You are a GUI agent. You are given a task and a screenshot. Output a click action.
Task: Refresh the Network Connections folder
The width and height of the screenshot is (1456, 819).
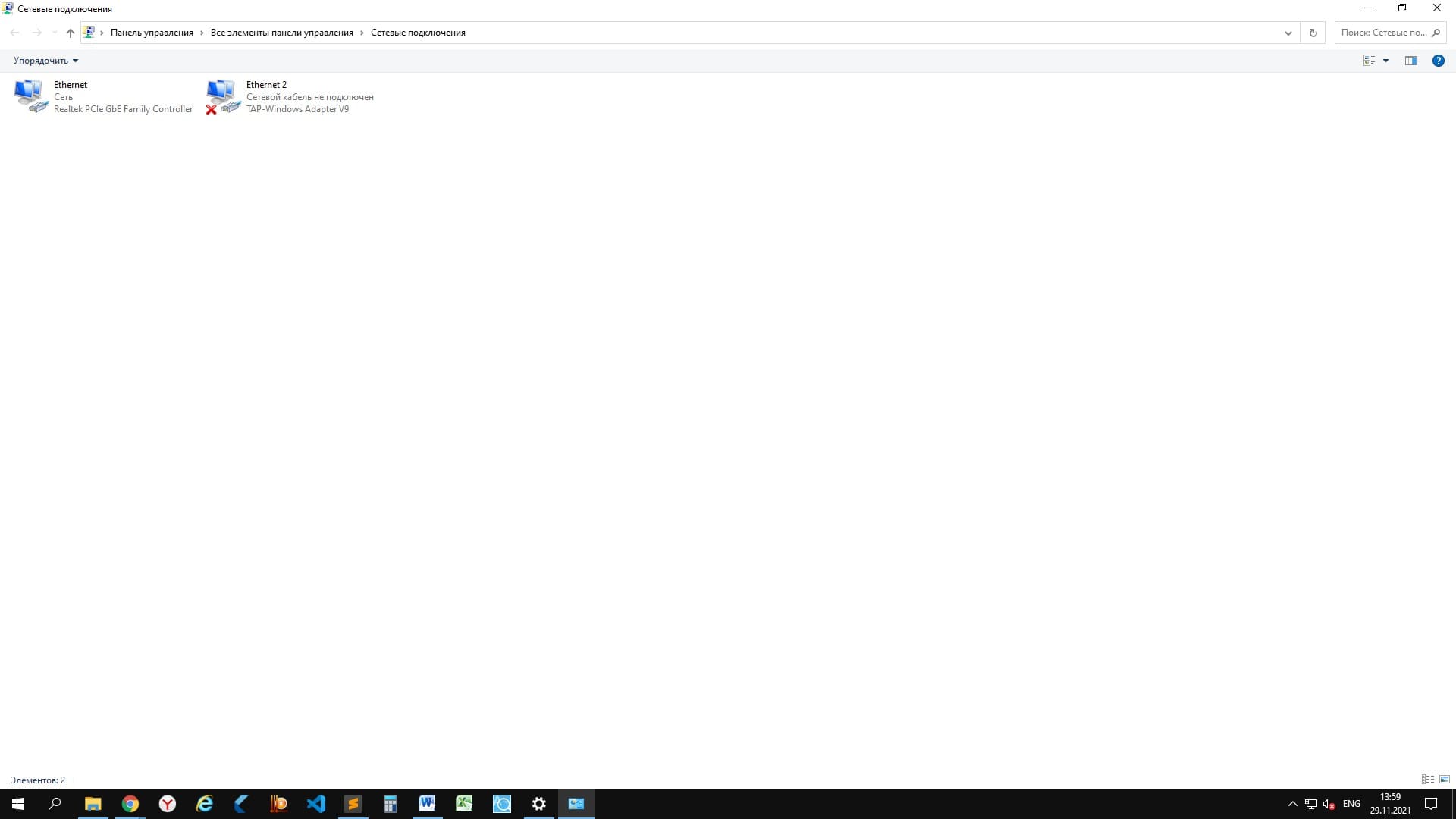[1313, 33]
